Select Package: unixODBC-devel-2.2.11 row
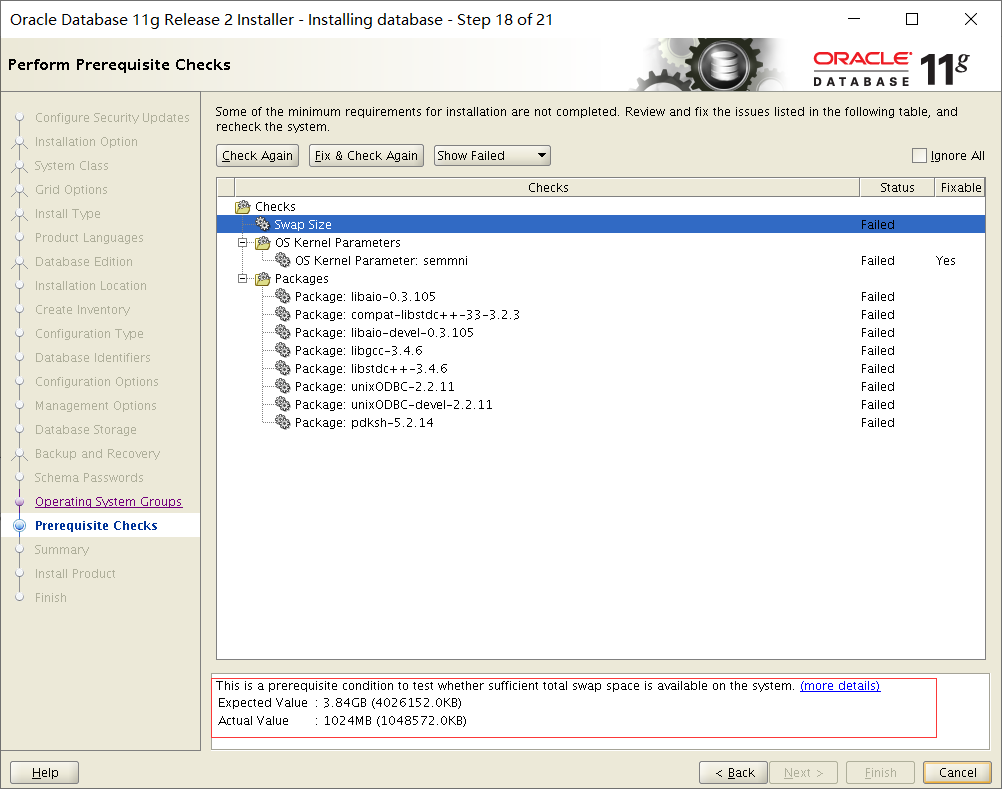 pyautogui.click(x=601, y=404)
